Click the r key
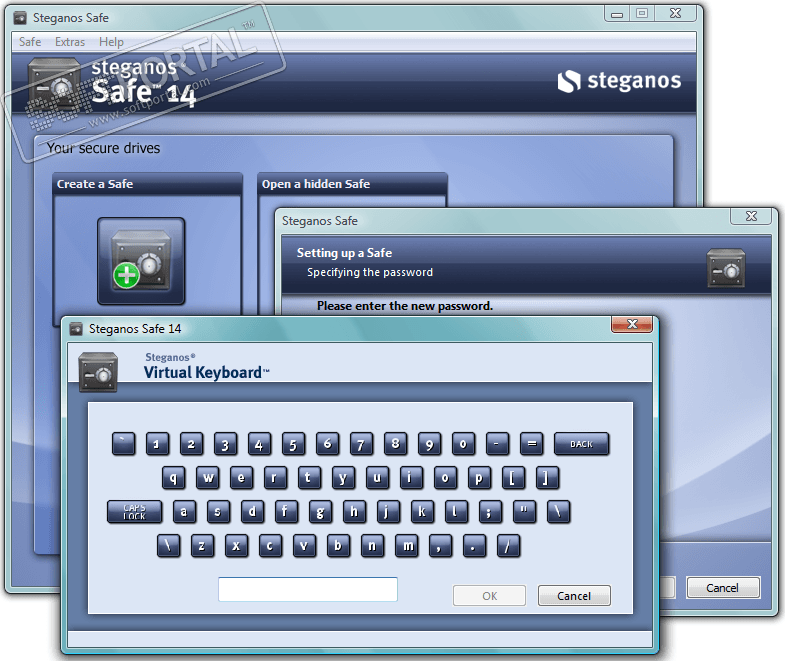The image size is (785, 661). click(276, 478)
